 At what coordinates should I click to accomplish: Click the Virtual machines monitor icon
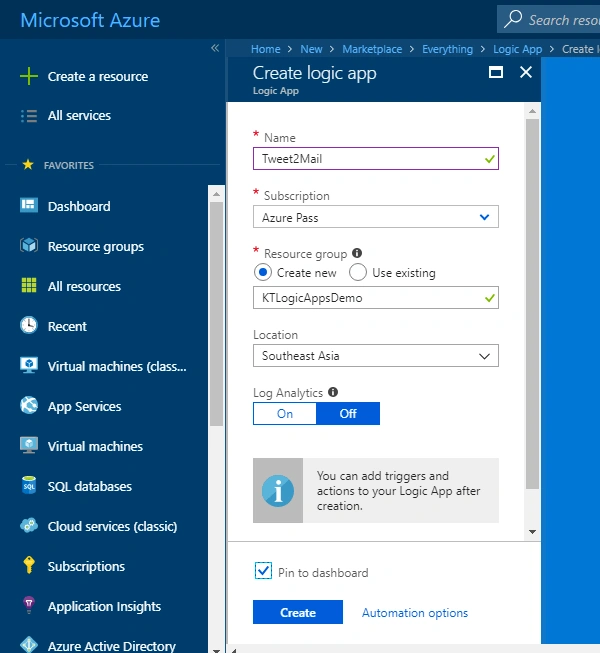[29, 445]
